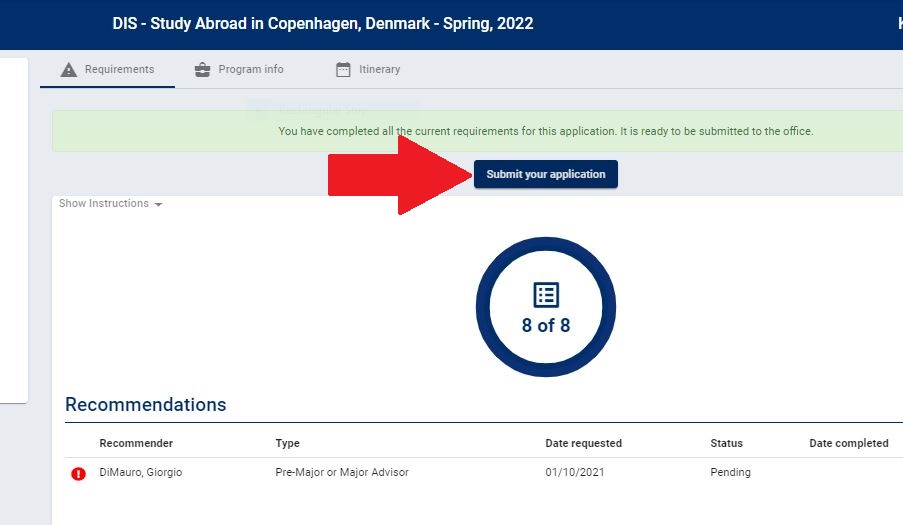Sort by the Date requested column header

[x=583, y=443]
